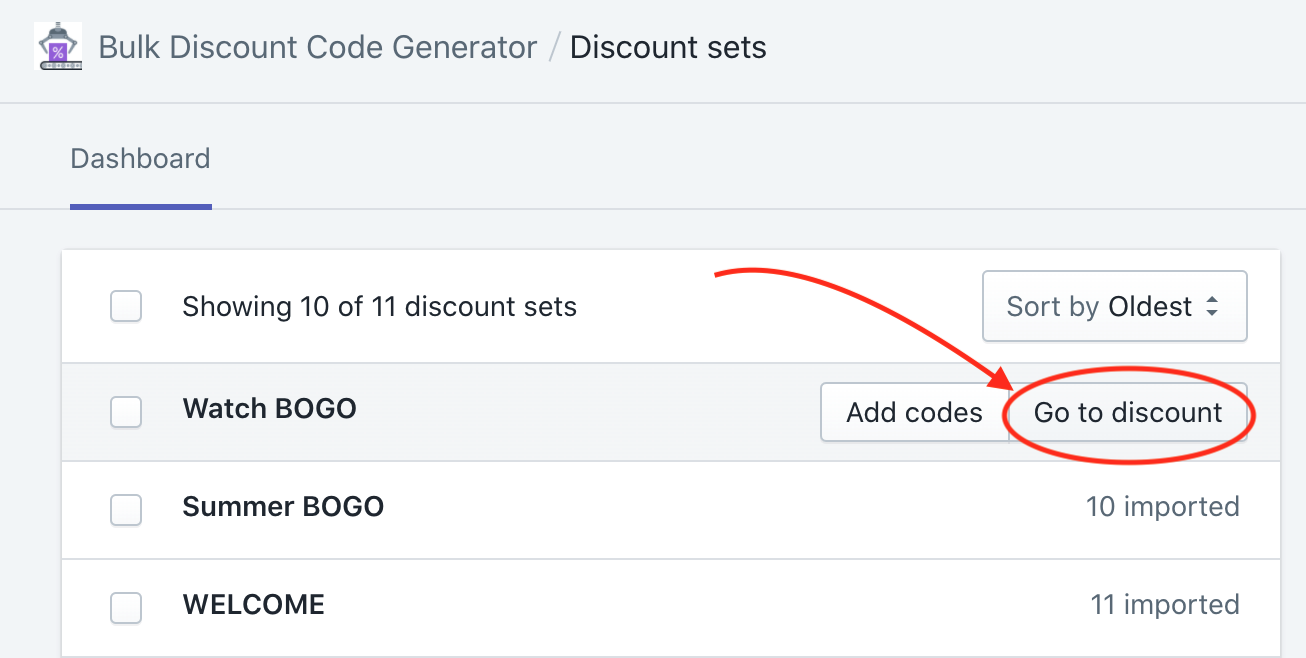
Task: Tick the select-all discount sets checkbox
Action: [126, 307]
